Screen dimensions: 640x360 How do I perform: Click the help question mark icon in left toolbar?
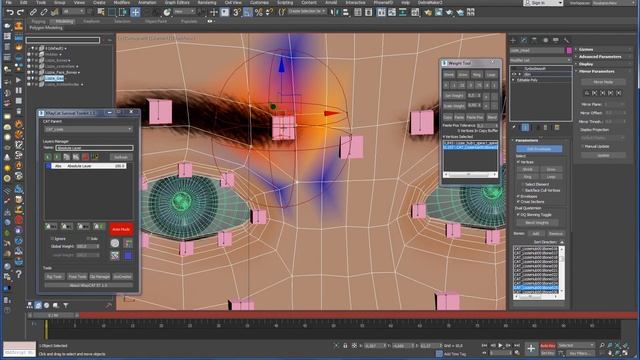tap(19, 274)
